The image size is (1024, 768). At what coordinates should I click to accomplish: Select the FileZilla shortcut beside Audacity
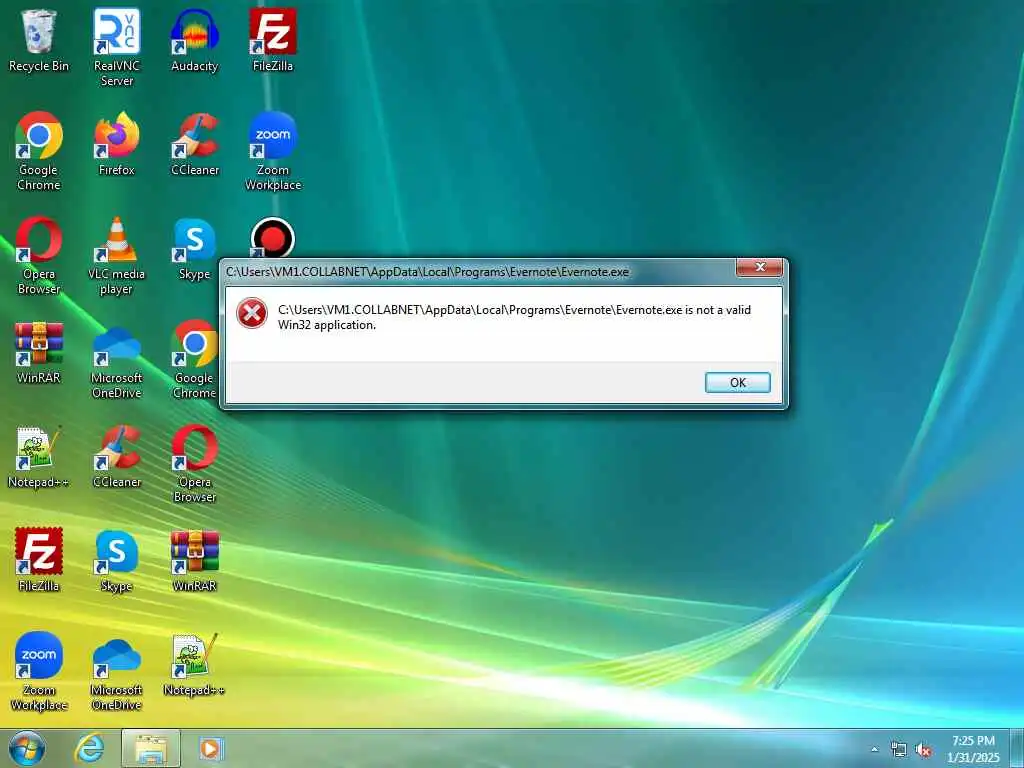click(273, 40)
